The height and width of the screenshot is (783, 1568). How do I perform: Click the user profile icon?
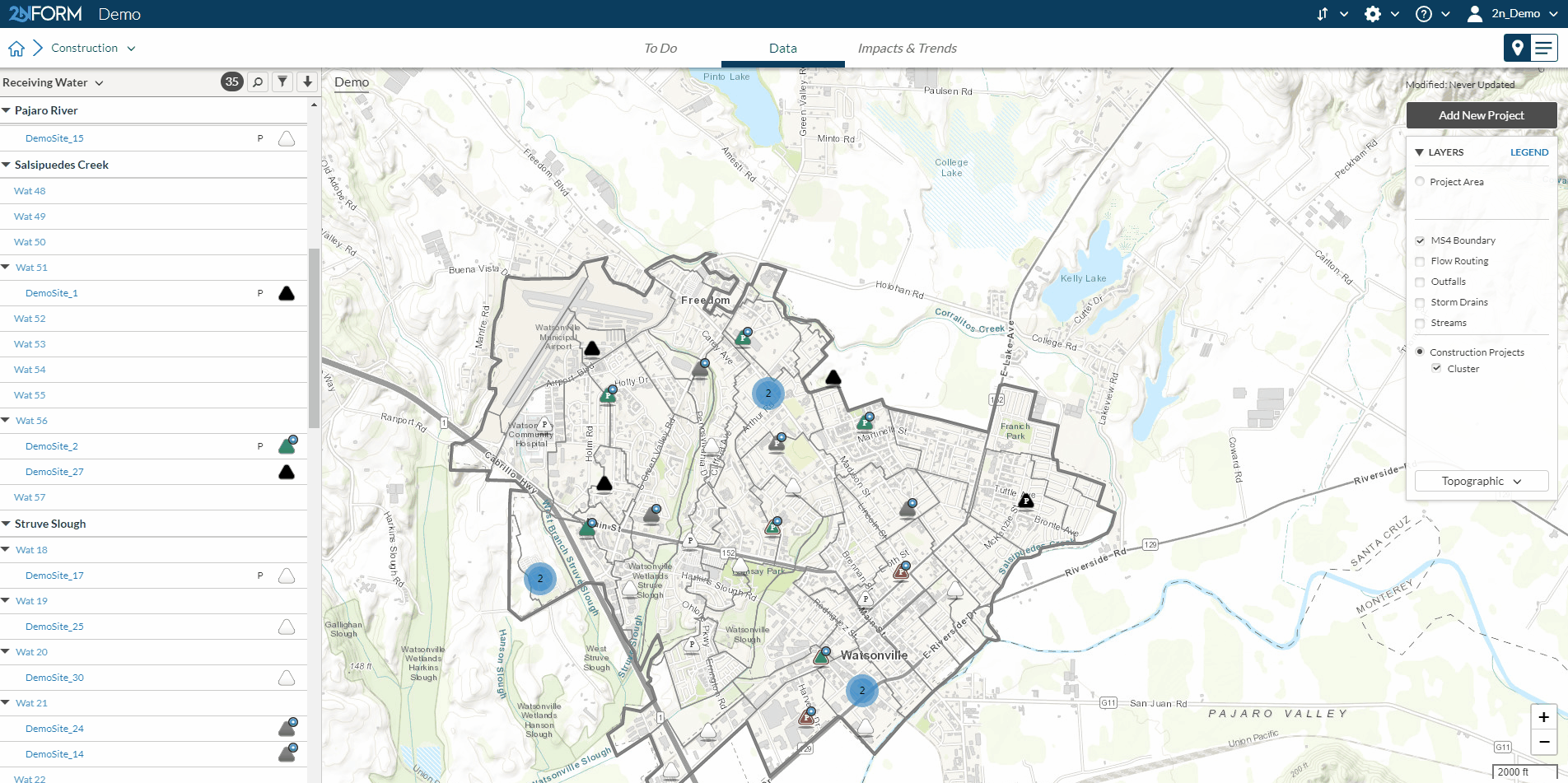(x=1475, y=14)
